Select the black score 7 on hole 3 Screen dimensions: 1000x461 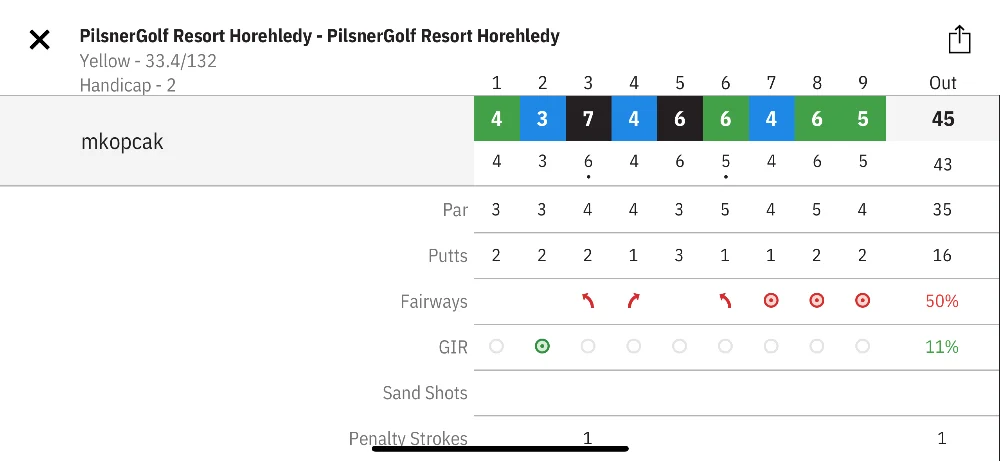588,119
